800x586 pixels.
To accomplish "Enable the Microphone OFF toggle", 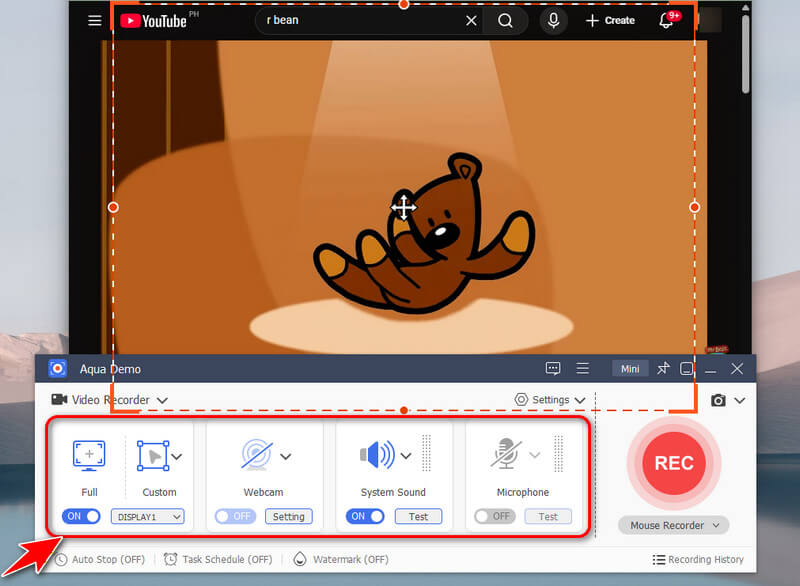I will (x=494, y=517).
